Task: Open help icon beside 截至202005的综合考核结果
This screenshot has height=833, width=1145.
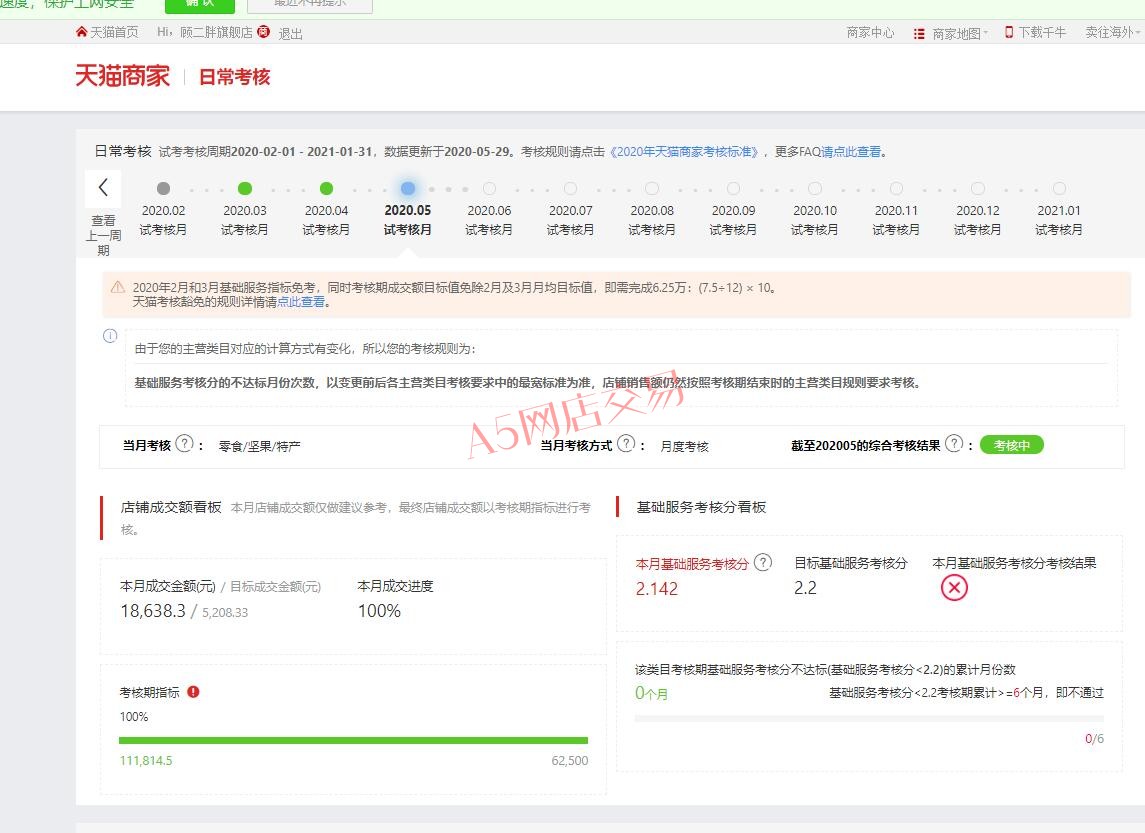Action: [x=954, y=444]
